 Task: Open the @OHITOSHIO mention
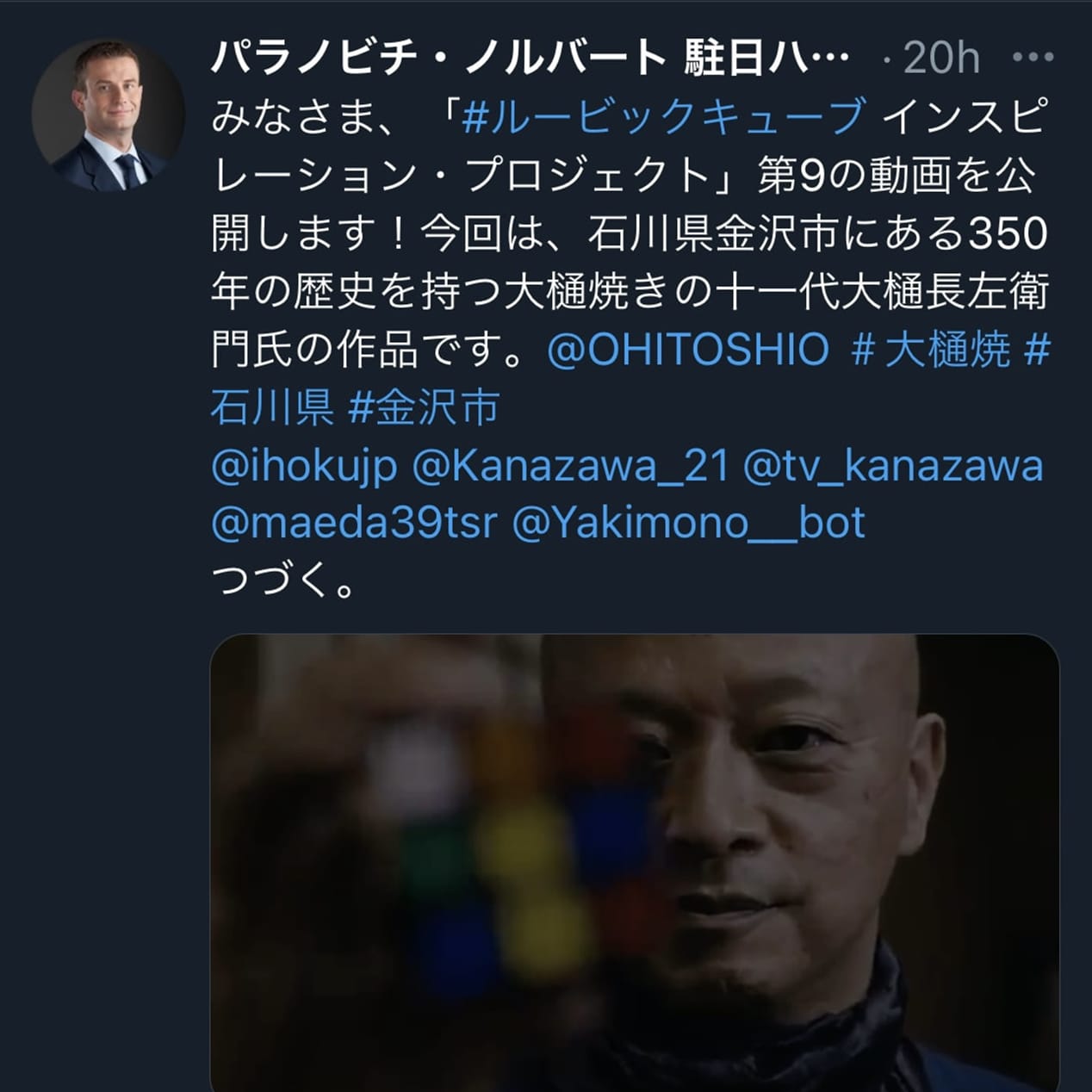[x=688, y=351]
